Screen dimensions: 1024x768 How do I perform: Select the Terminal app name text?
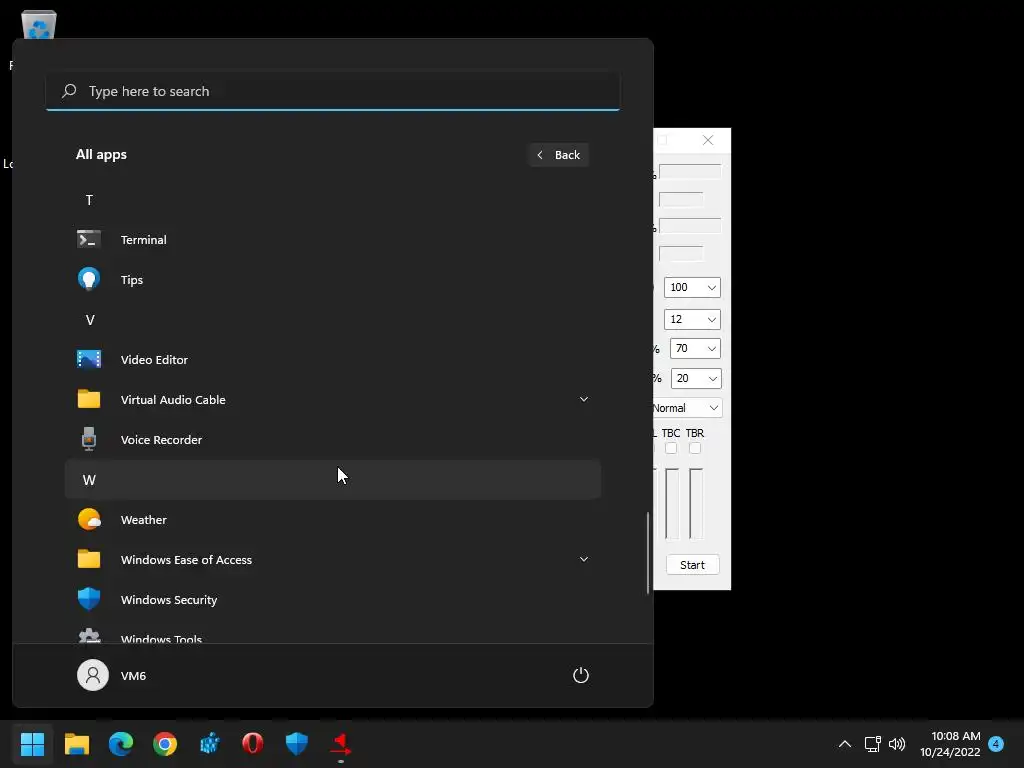[144, 240]
